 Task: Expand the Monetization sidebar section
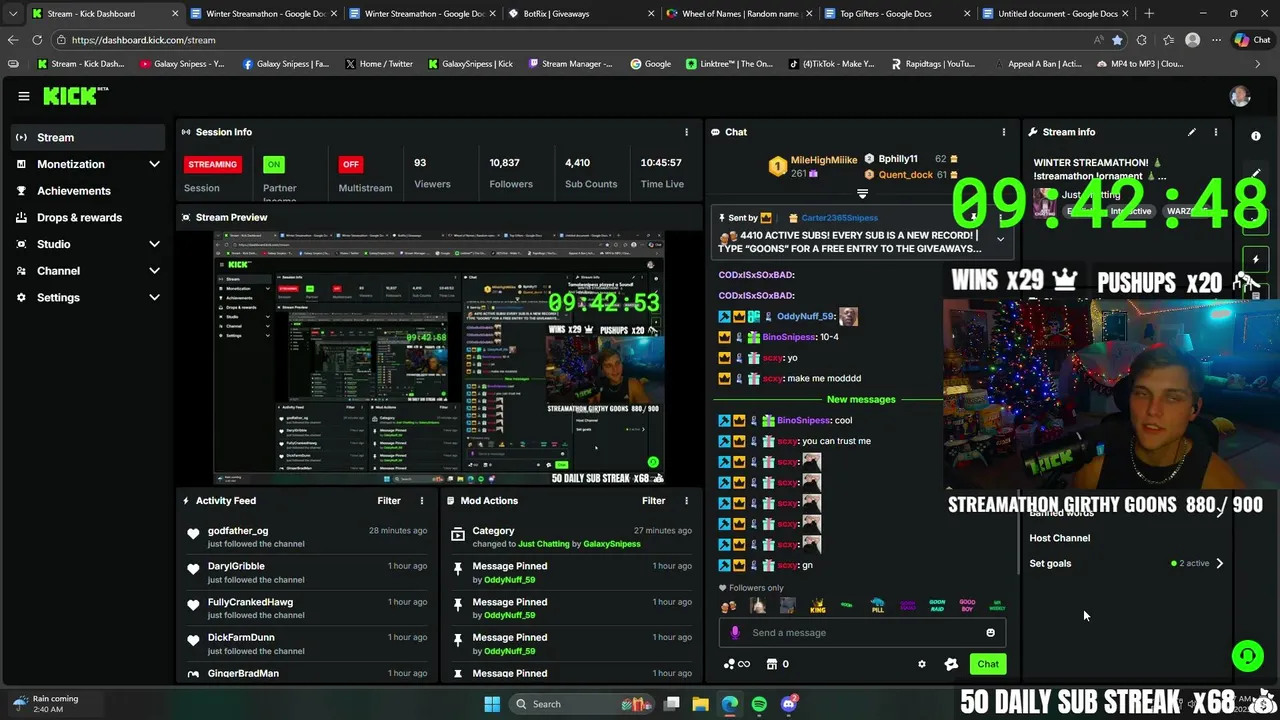tap(154, 164)
